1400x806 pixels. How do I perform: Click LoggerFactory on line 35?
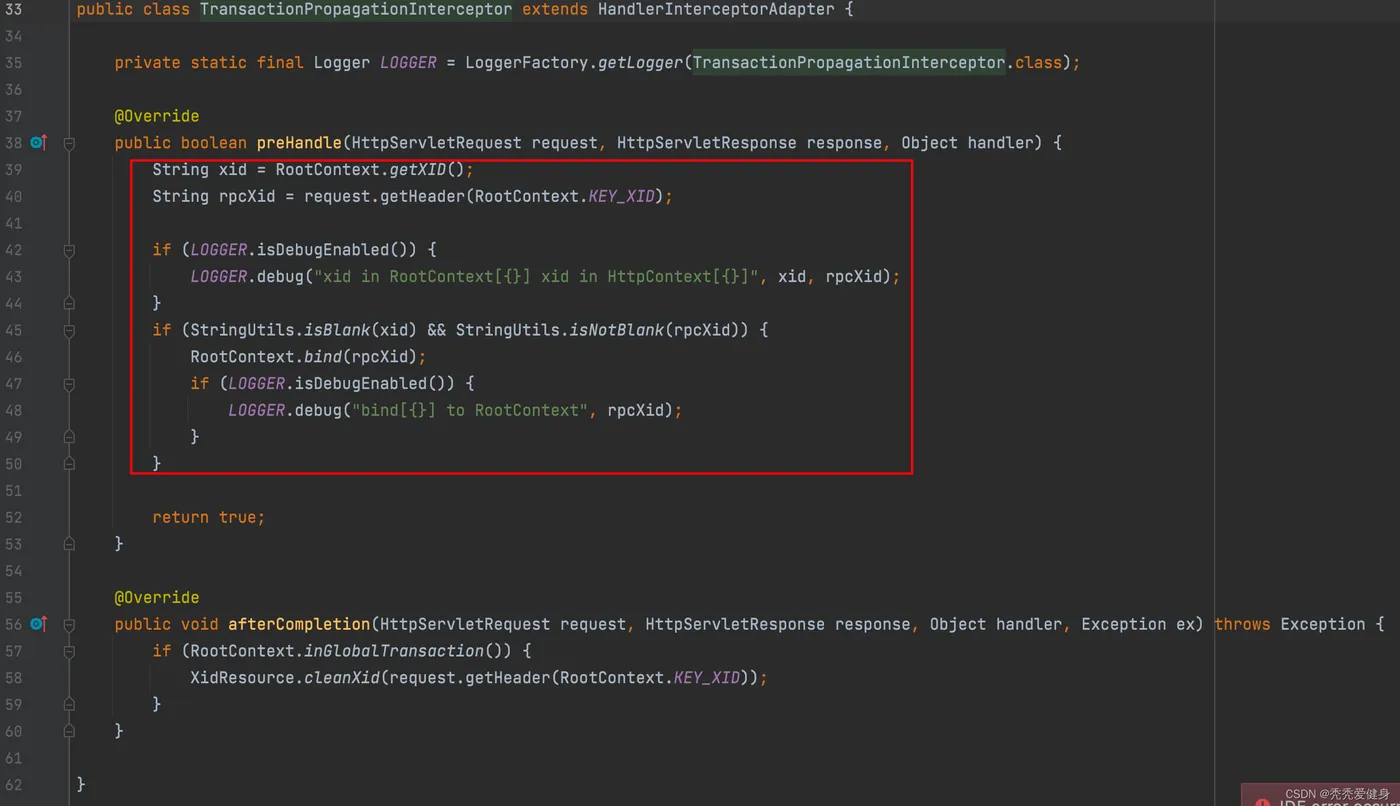pyautogui.click(x=526, y=62)
